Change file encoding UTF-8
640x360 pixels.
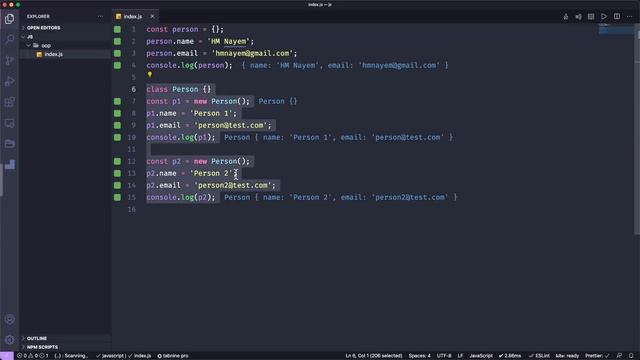click(444, 356)
